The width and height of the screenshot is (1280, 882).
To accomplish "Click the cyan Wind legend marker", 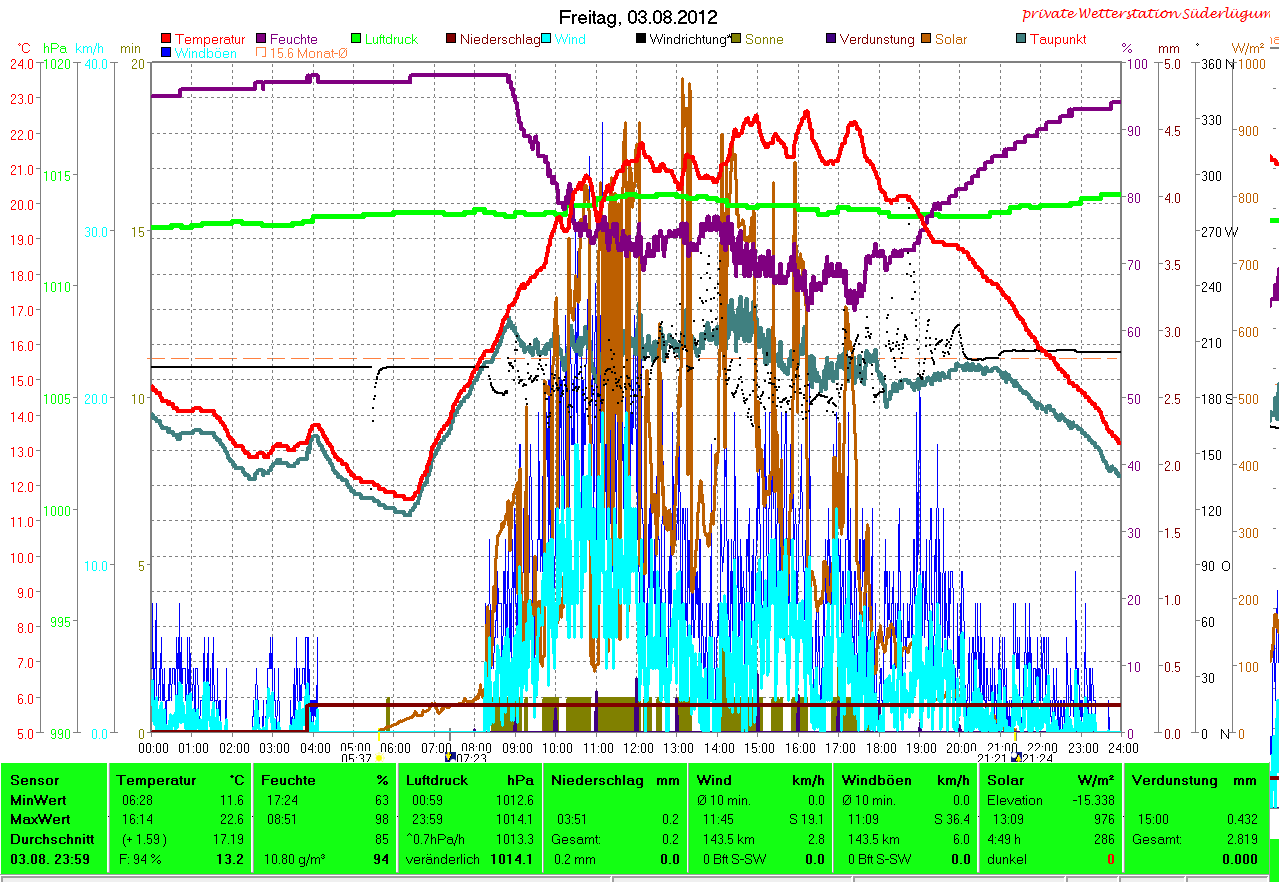I will tap(547, 40).
